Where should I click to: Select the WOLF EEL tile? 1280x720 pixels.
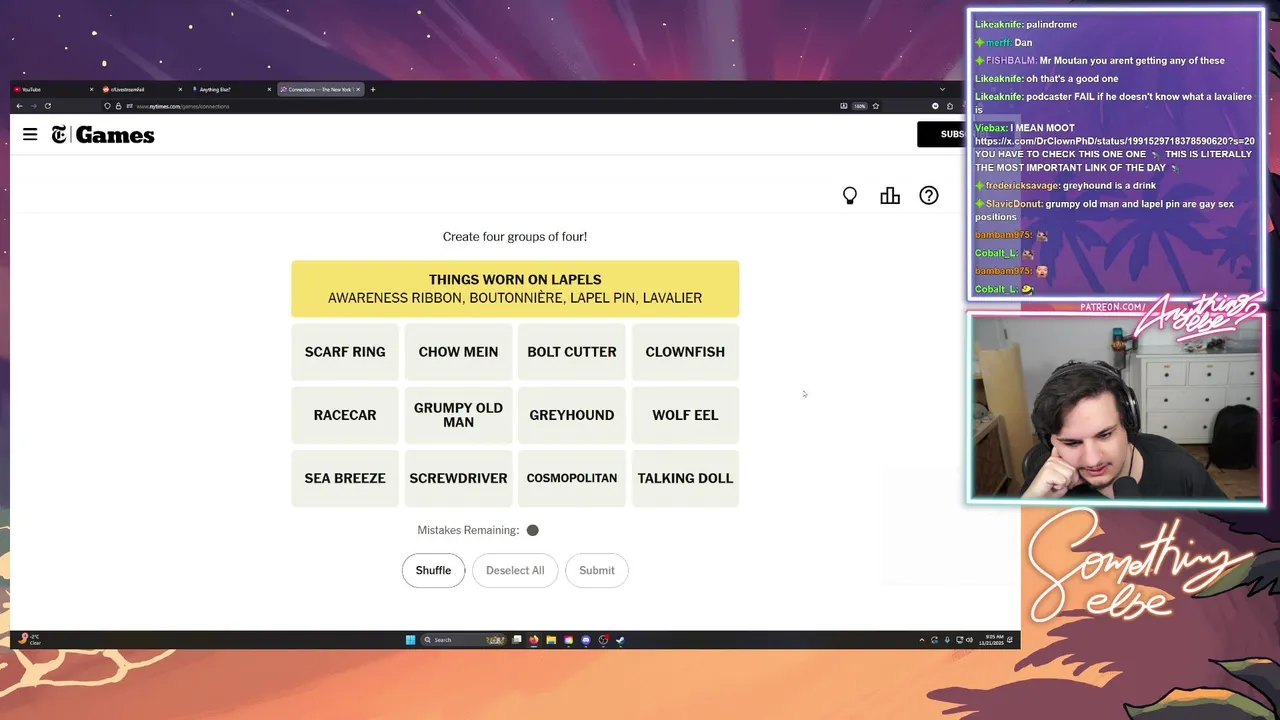[685, 415]
